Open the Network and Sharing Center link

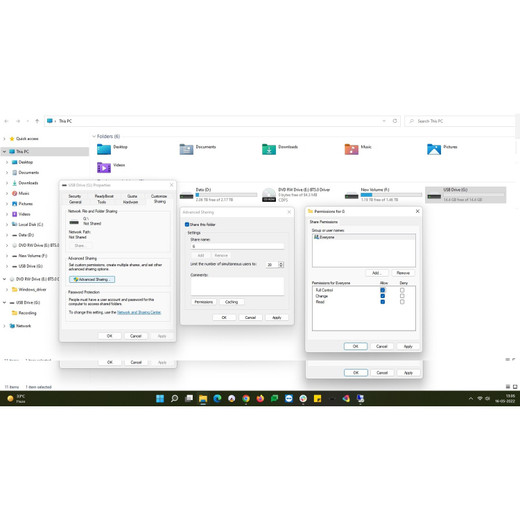coord(139,312)
